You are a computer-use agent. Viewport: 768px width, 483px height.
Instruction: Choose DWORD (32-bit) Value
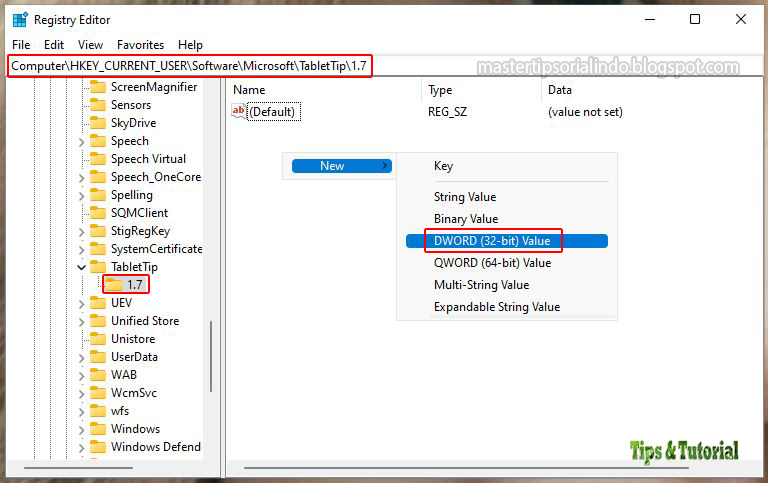click(x=507, y=241)
